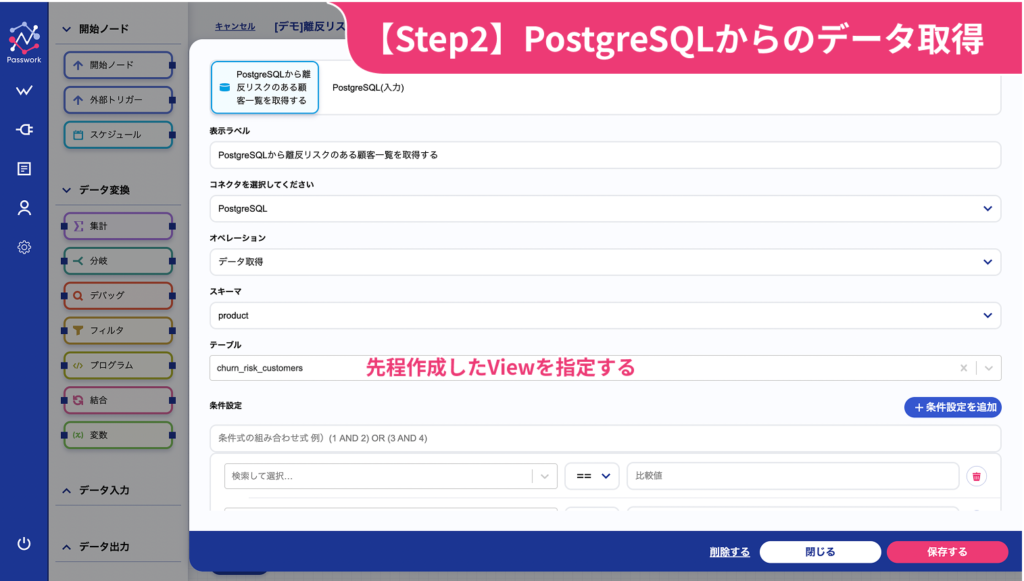Viewport: 1024px width, 581px height.
Task: Click the PostgreSQL database node card
Action: click(264, 87)
